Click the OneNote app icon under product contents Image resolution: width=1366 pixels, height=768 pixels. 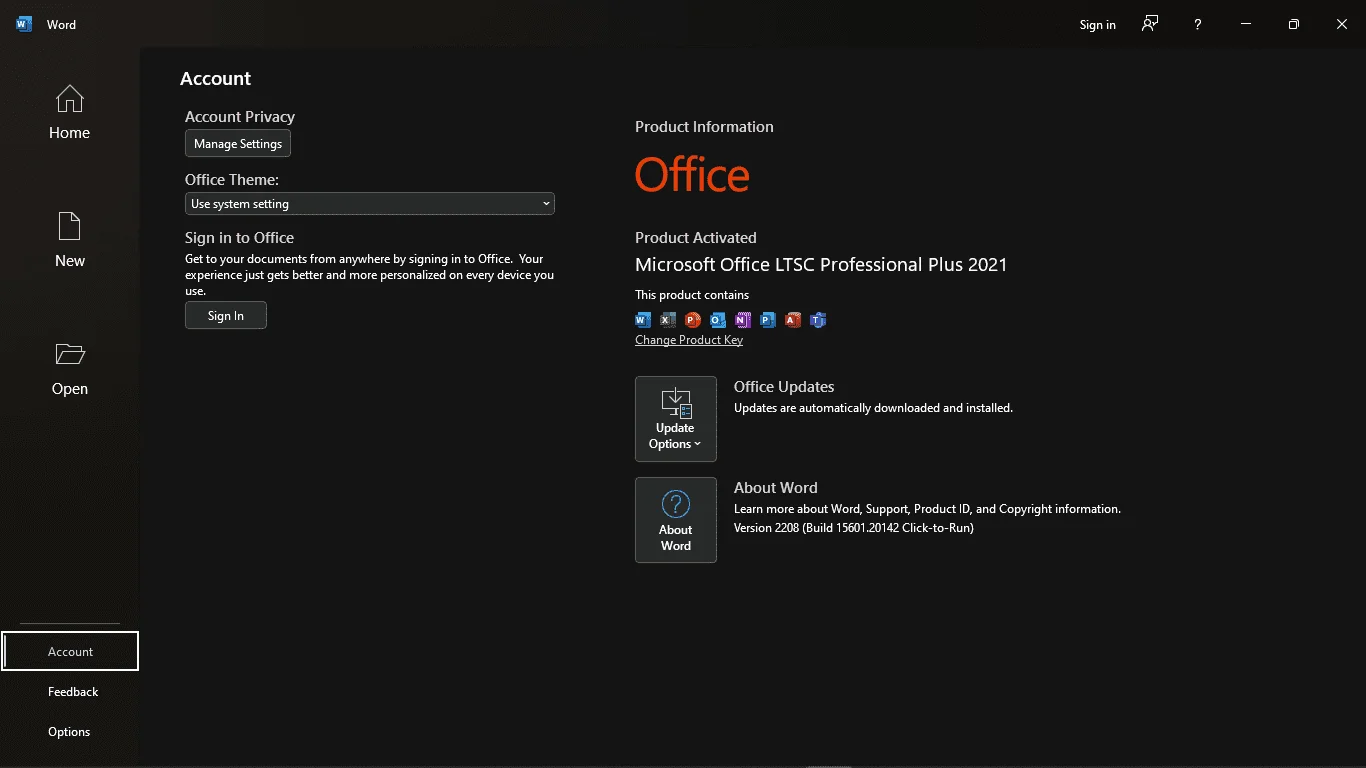click(743, 320)
